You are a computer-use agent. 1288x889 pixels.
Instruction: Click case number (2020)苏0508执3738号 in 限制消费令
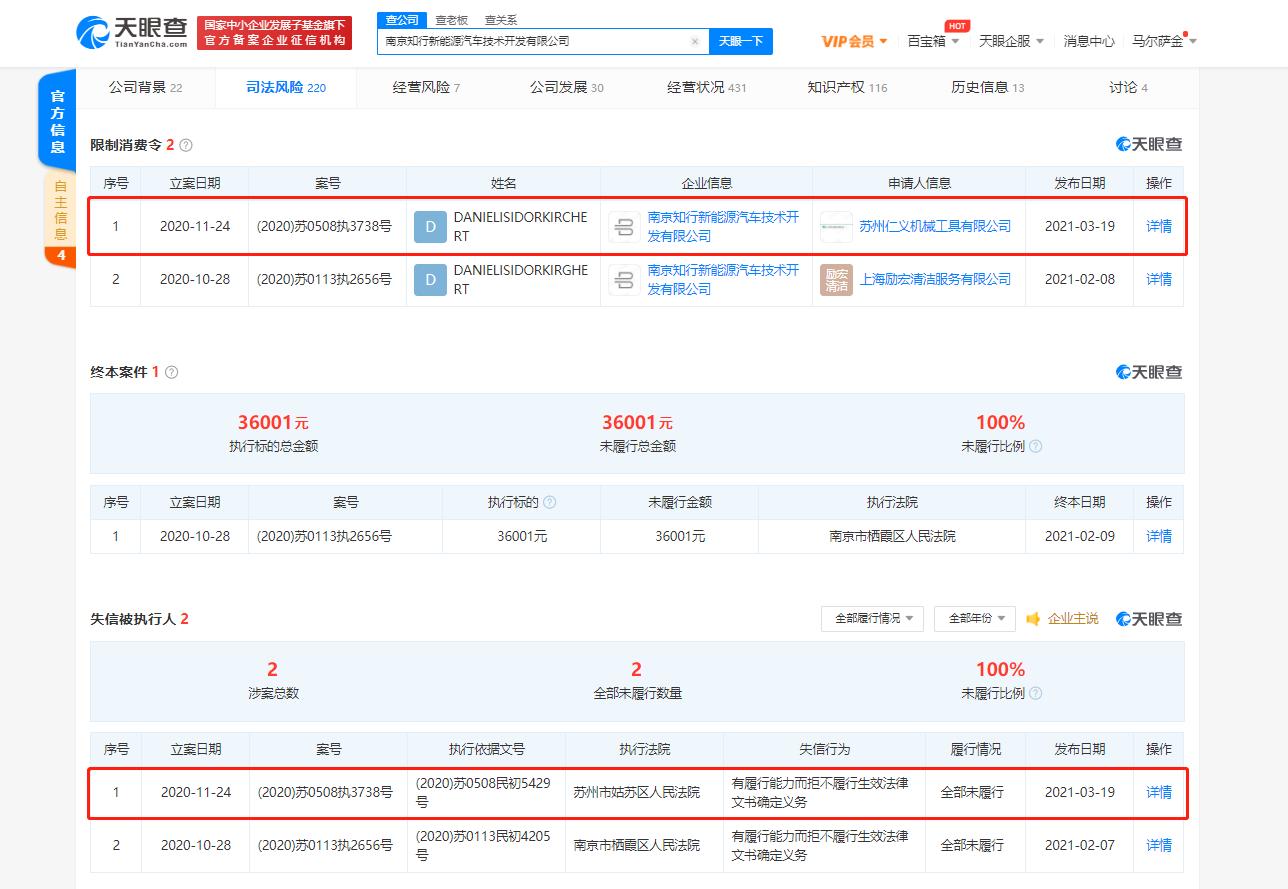click(x=324, y=227)
